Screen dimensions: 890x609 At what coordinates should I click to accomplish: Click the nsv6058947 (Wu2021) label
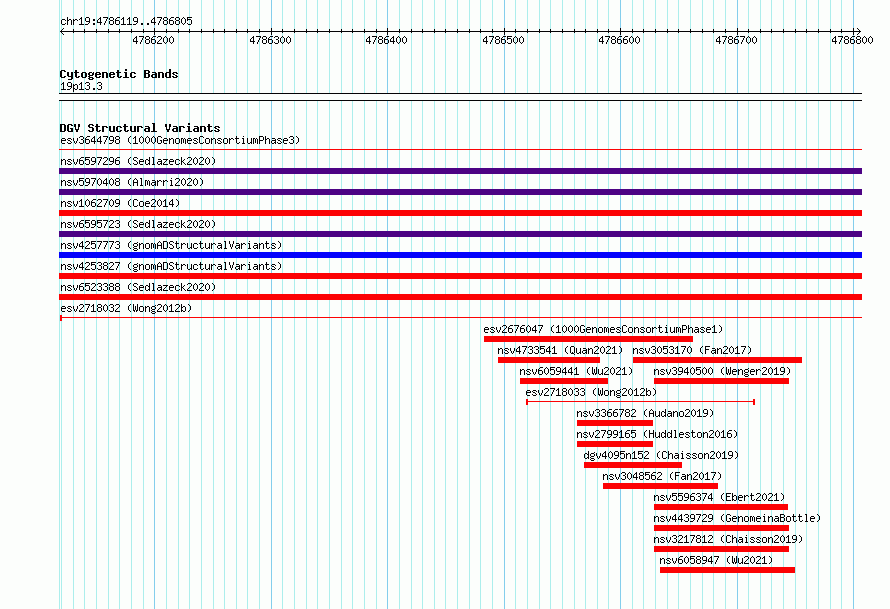(x=716, y=560)
